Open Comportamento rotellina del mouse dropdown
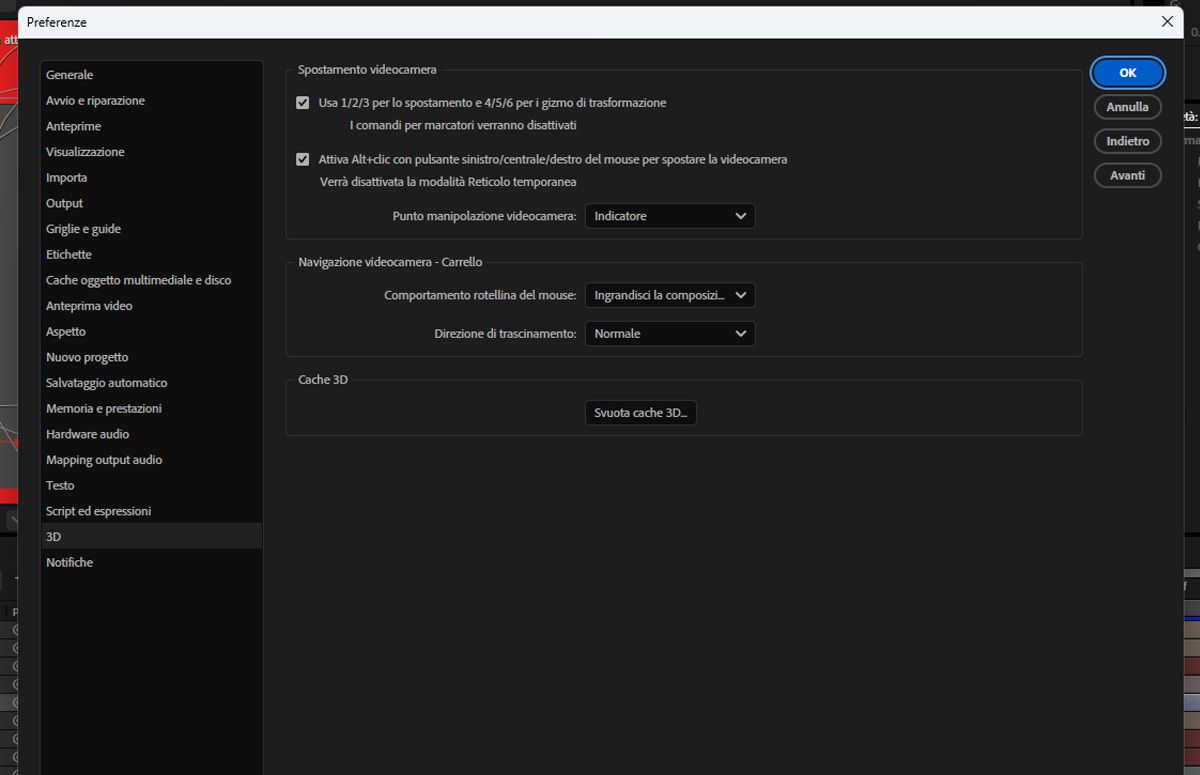 click(x=670, y=295)
